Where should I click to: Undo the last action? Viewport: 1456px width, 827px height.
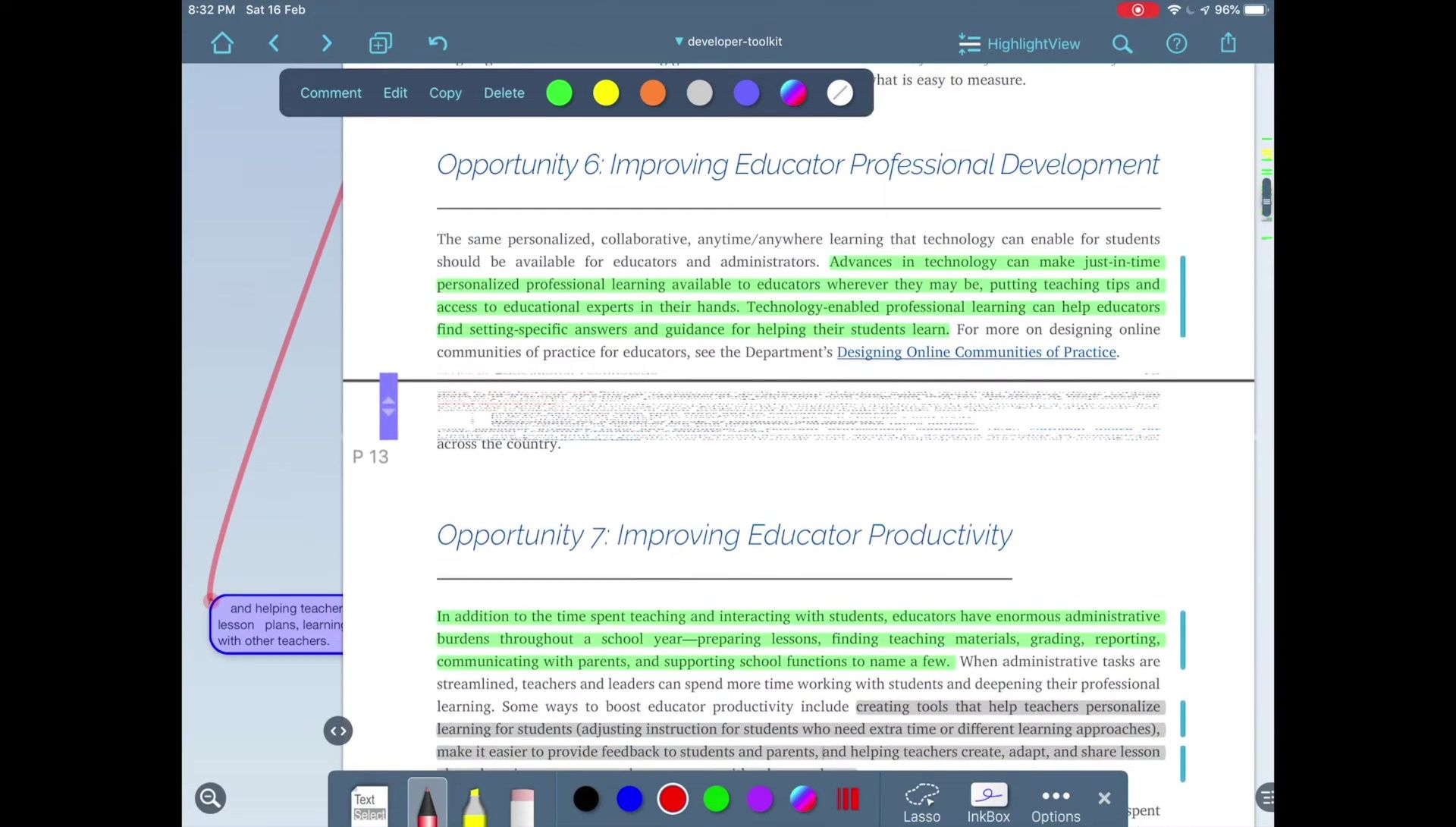[x=438, y=43]
